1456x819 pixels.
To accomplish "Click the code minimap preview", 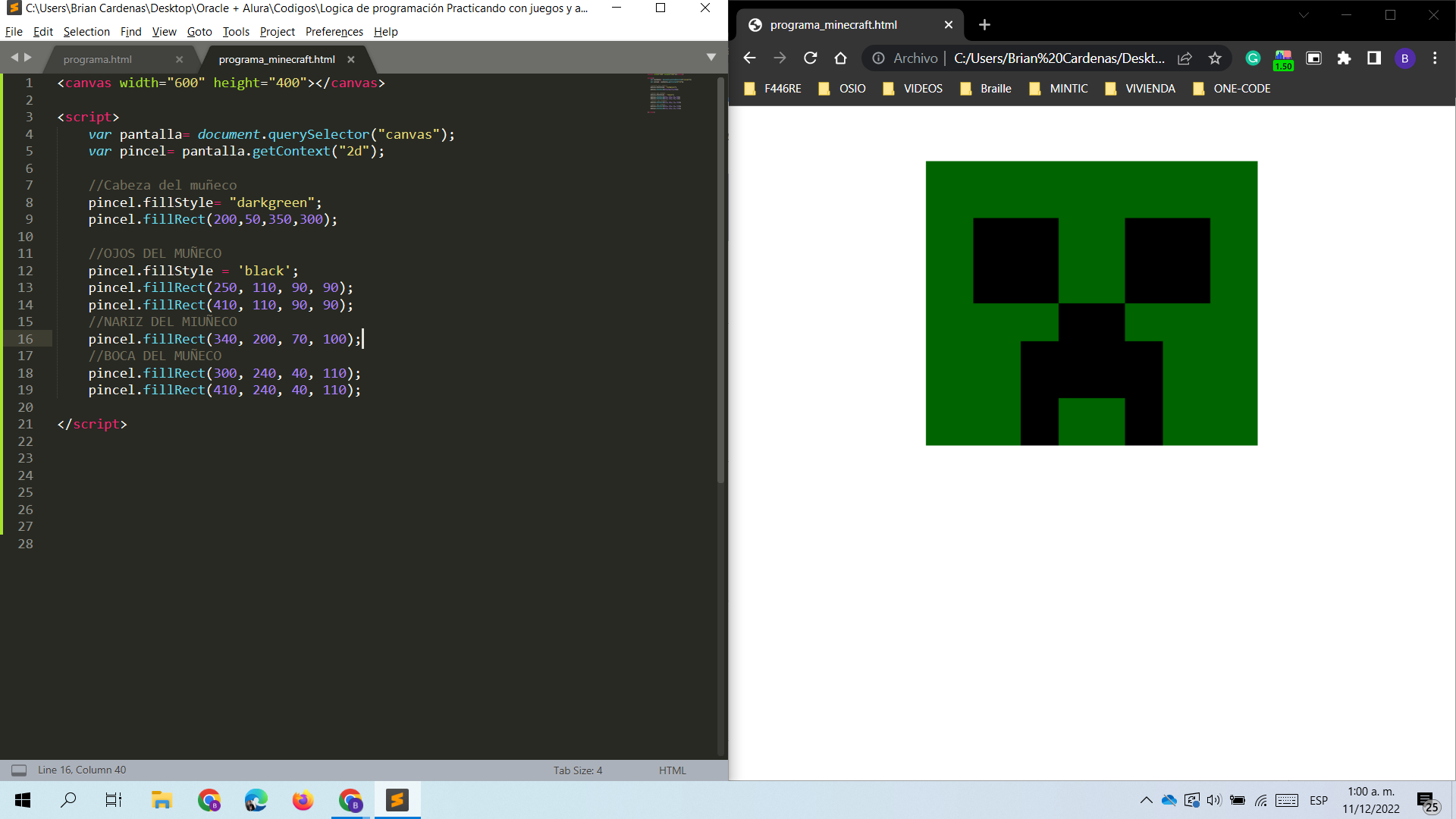I will pyautogui.click(x=669, y=94).
